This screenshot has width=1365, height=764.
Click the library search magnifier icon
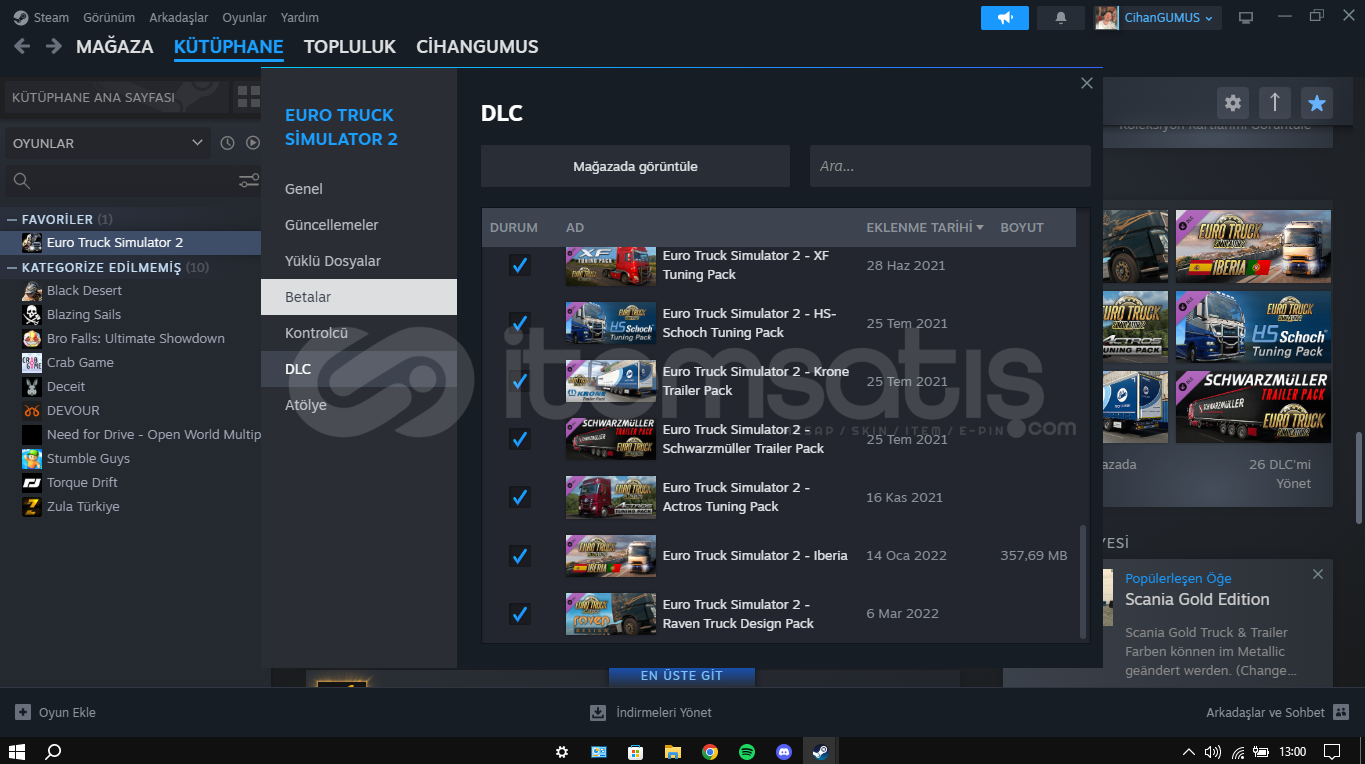point(21,181)
